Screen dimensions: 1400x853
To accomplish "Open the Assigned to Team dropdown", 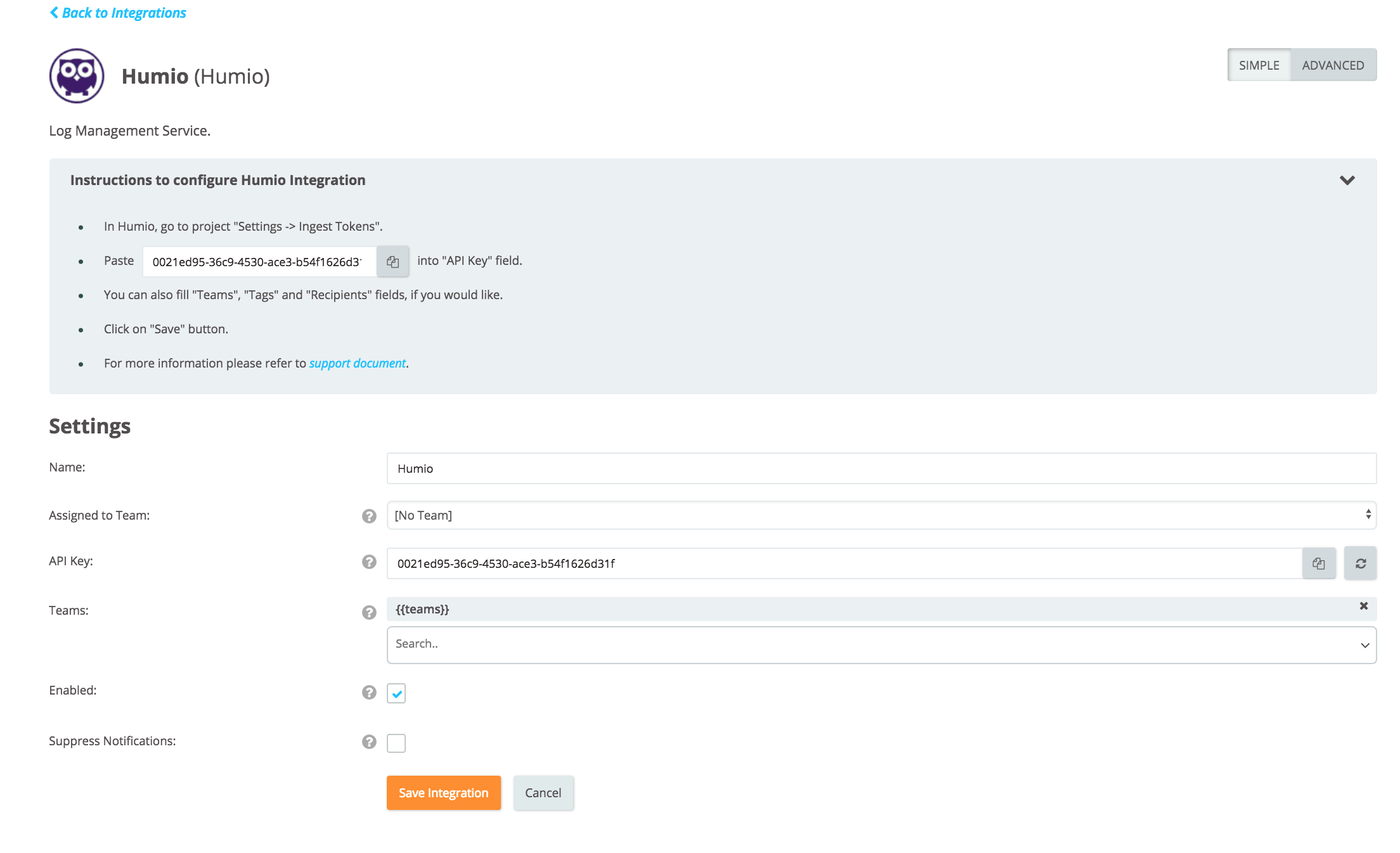I will pyautogui.click(x=881, y=515).
